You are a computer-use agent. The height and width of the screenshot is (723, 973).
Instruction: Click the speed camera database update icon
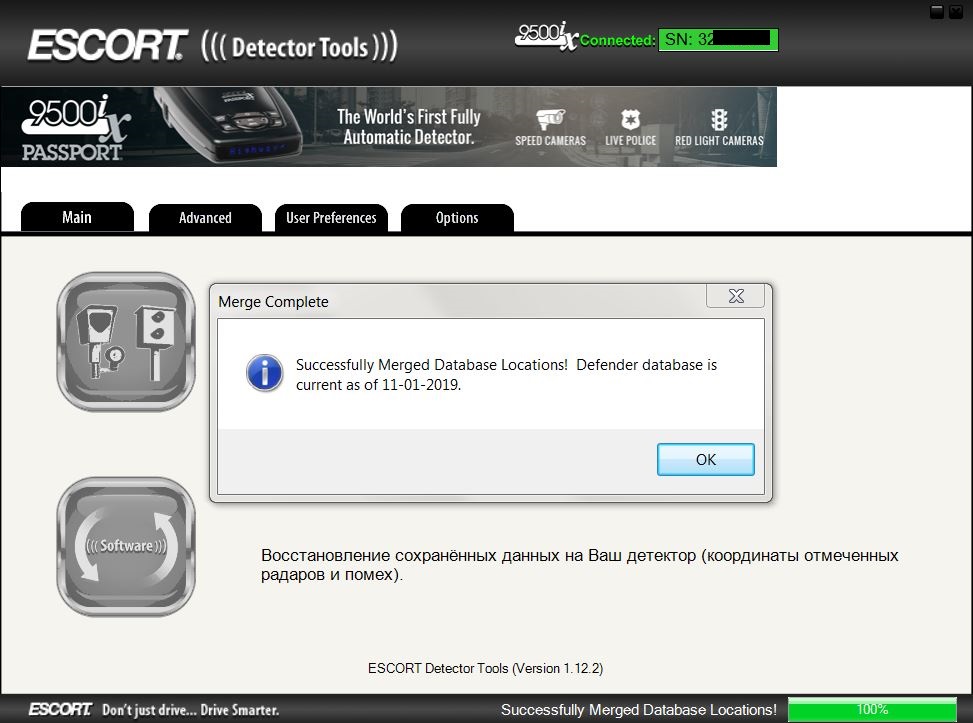pos(126,341)
